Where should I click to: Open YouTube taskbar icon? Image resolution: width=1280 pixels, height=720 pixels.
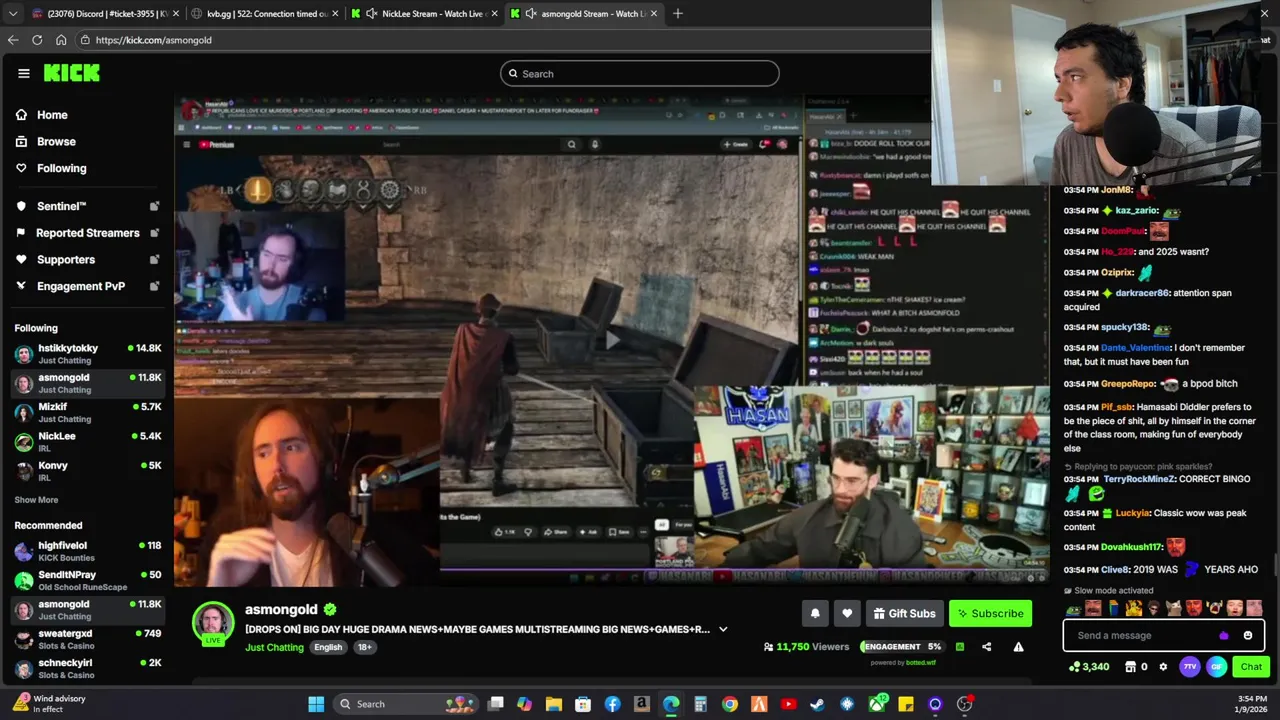pyautogui.click(x=789, y=704)
